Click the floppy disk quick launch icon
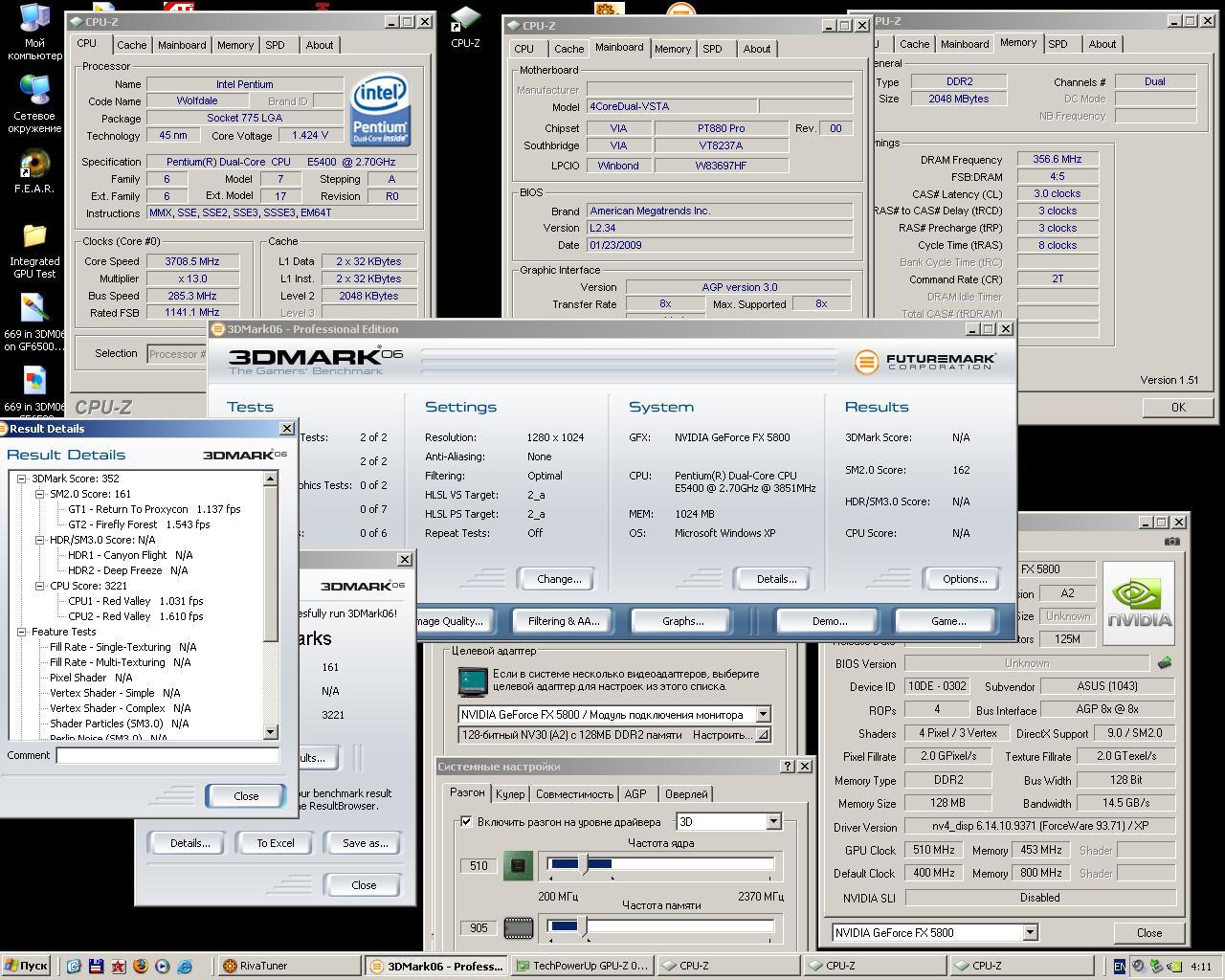 pos(96,967)
